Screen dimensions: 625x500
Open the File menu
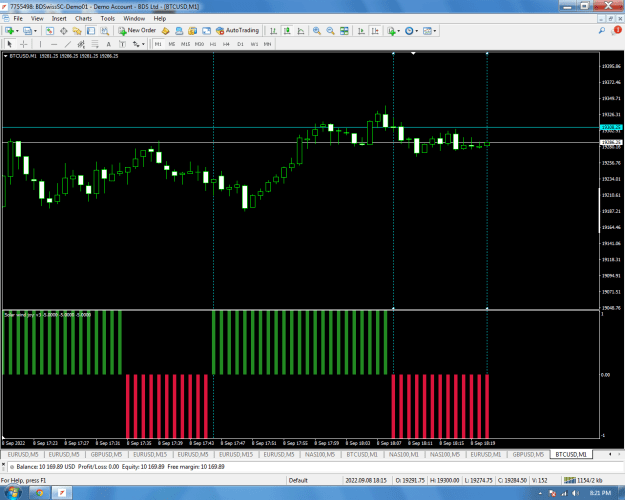tap(18, 18)
